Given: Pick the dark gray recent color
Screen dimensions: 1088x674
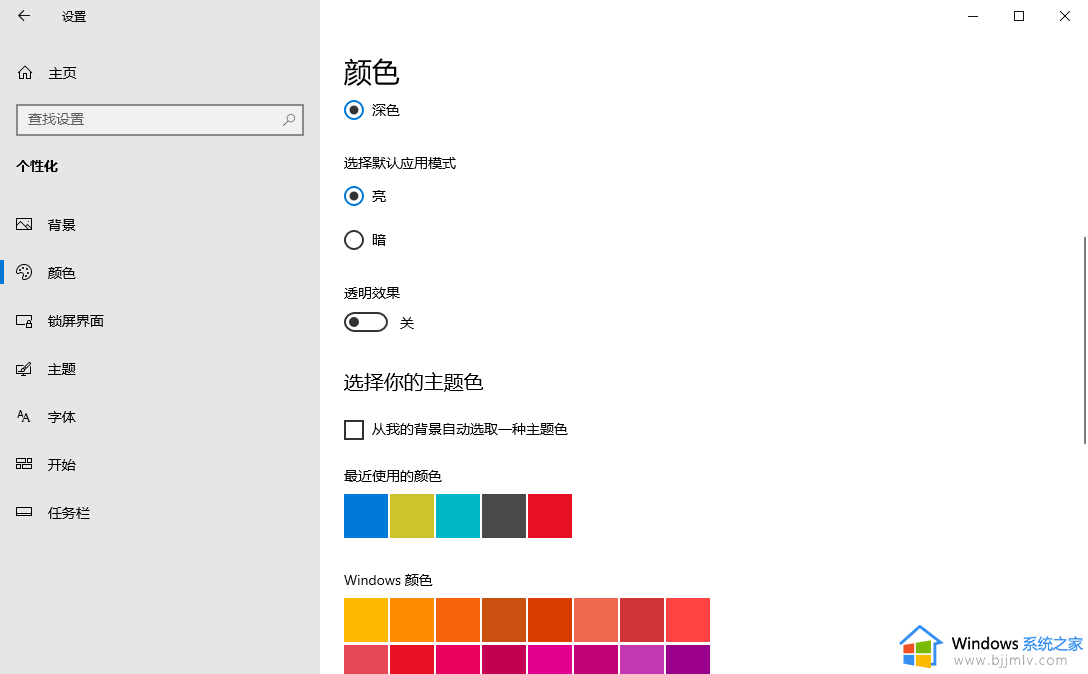Looking at the screenshot, I should [504, 516].
